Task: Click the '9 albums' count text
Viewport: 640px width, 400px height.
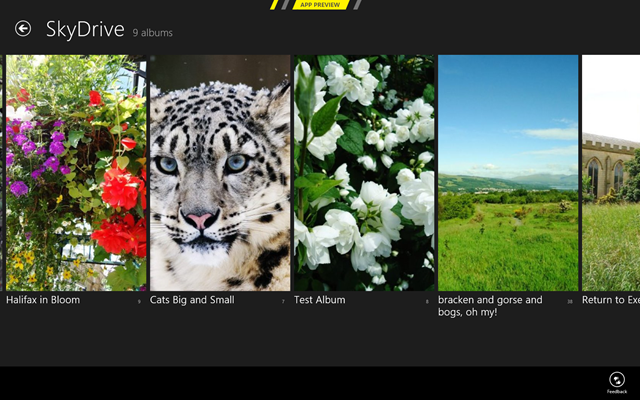Action: coord(152,33)
